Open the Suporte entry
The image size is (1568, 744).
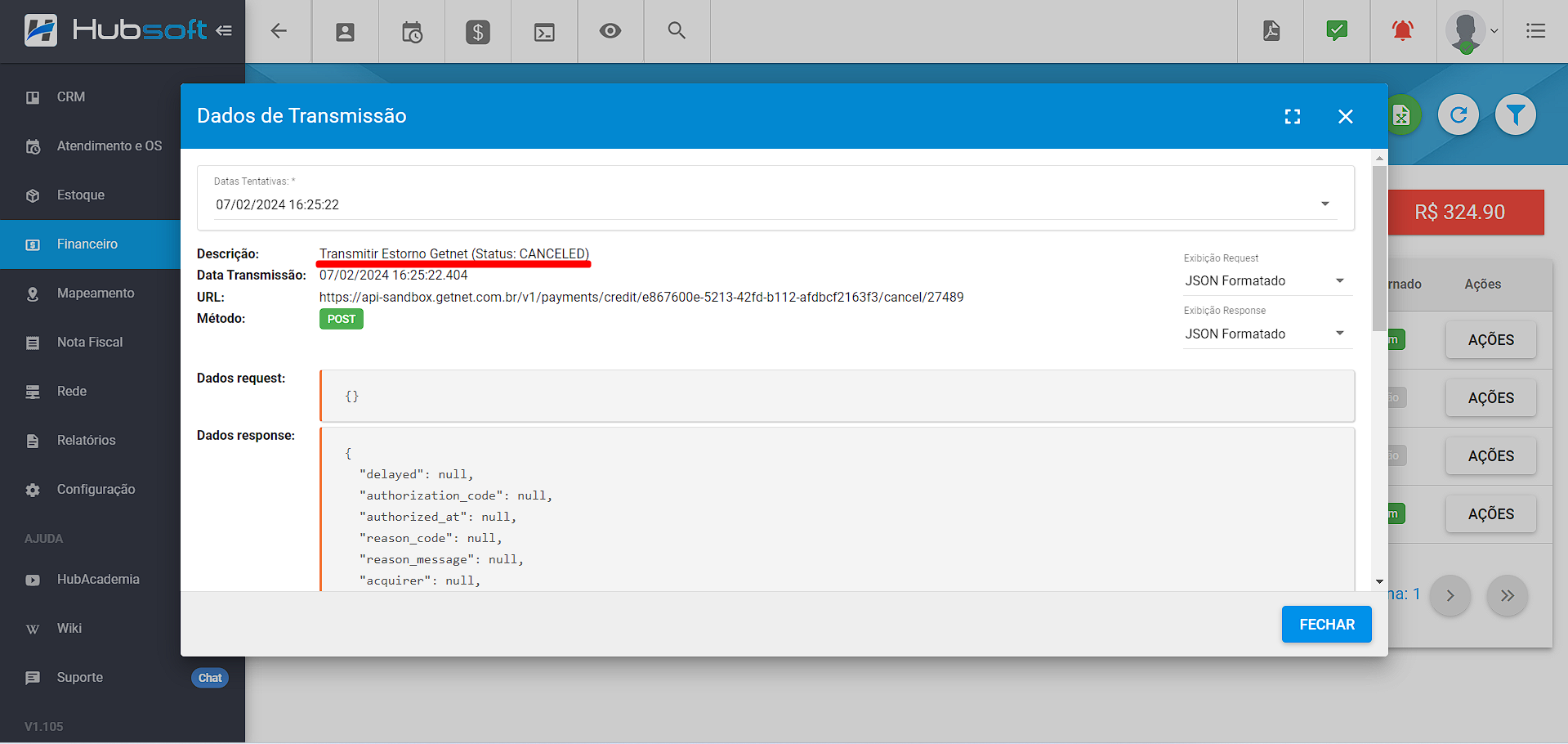[79, 678]
